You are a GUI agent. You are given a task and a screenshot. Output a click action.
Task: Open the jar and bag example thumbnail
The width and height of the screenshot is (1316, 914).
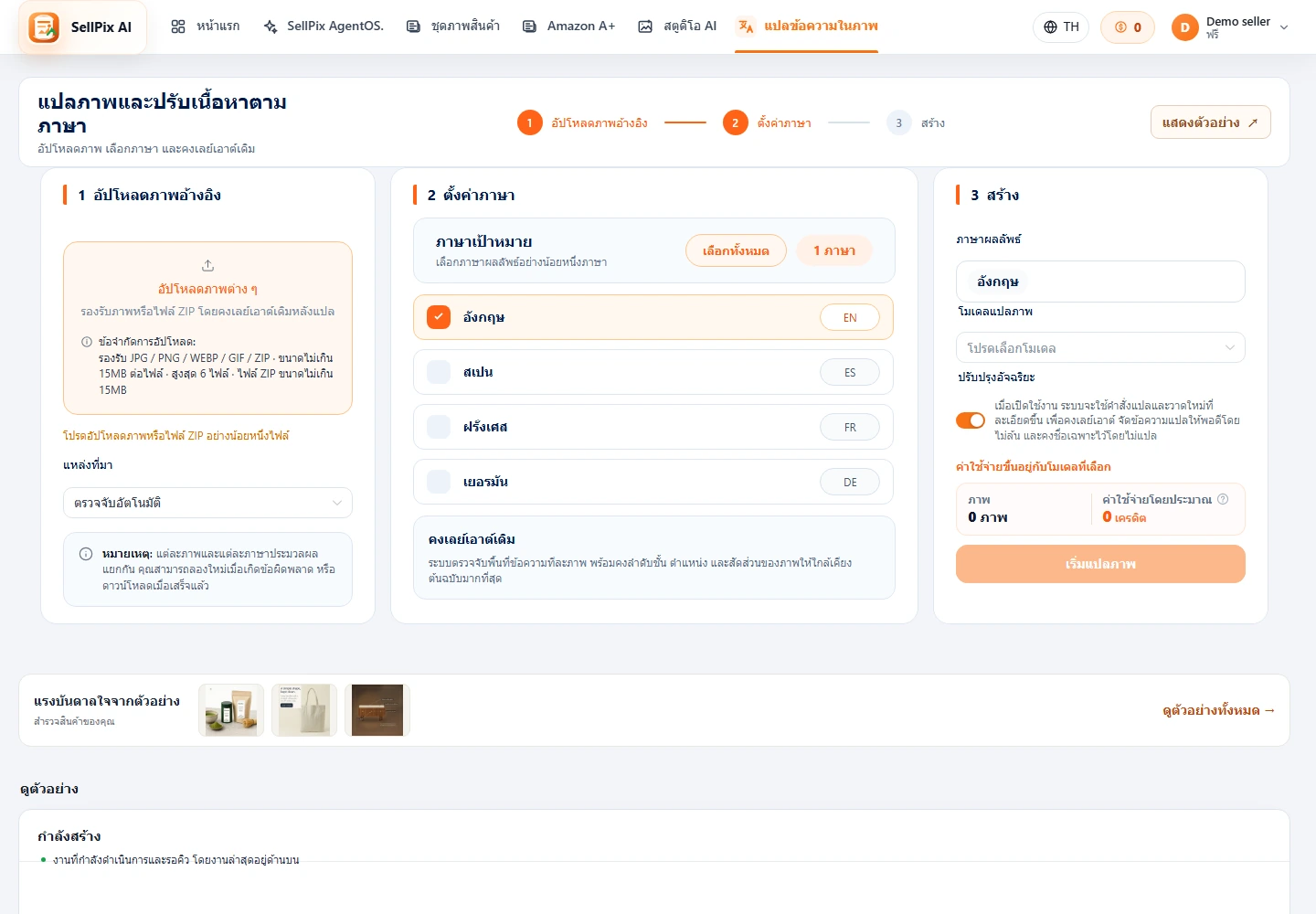(231, 710)
